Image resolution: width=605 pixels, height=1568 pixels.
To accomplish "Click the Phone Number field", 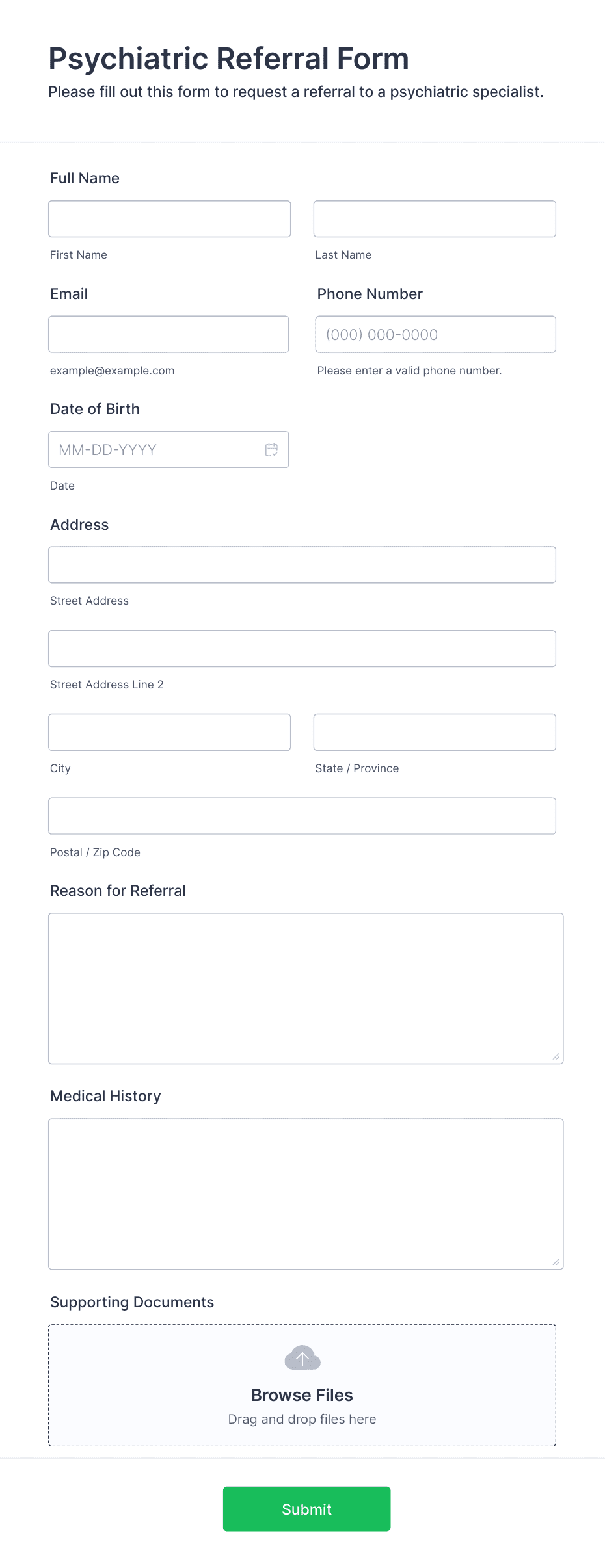I will [x=436, y=334].
